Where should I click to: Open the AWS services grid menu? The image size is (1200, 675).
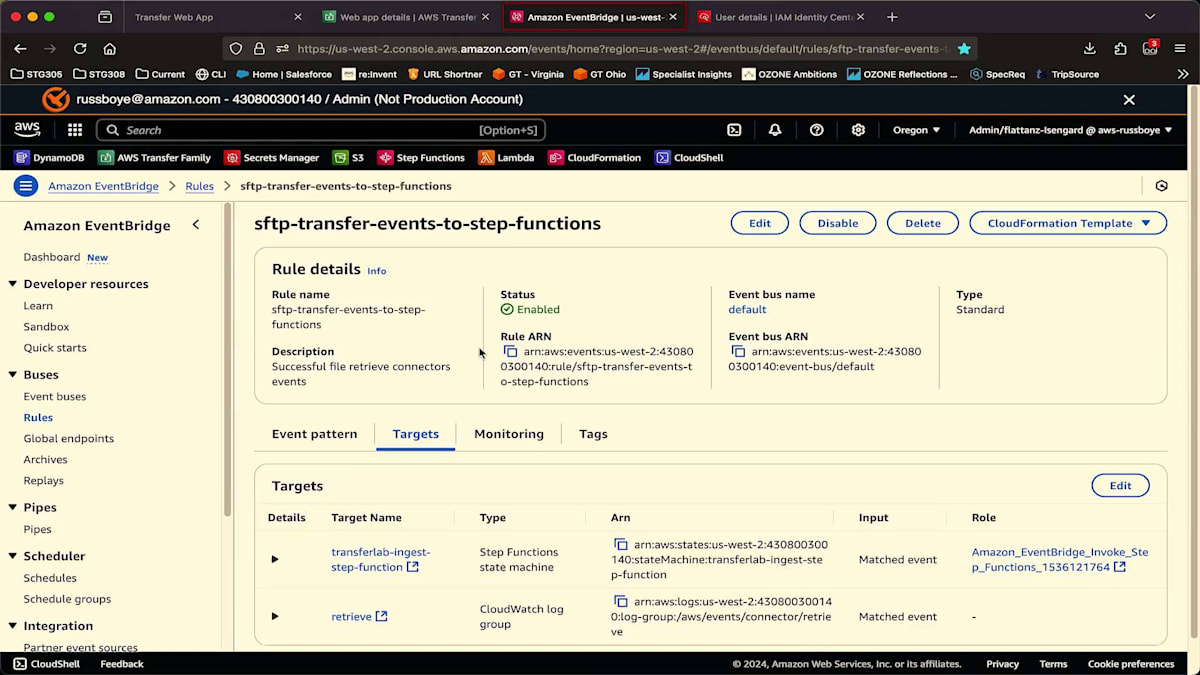pos(75,130)
